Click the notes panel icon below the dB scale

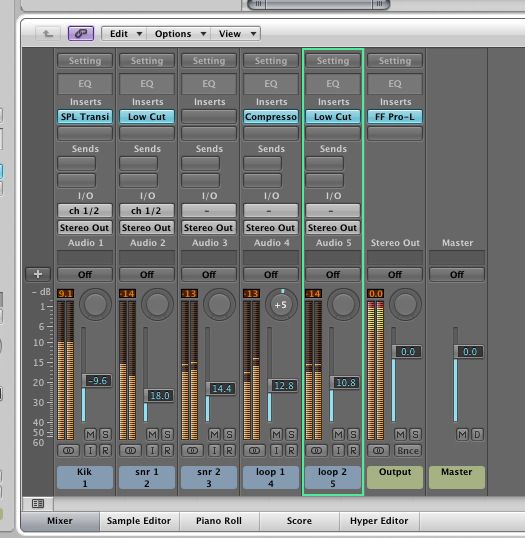(38, 503)
